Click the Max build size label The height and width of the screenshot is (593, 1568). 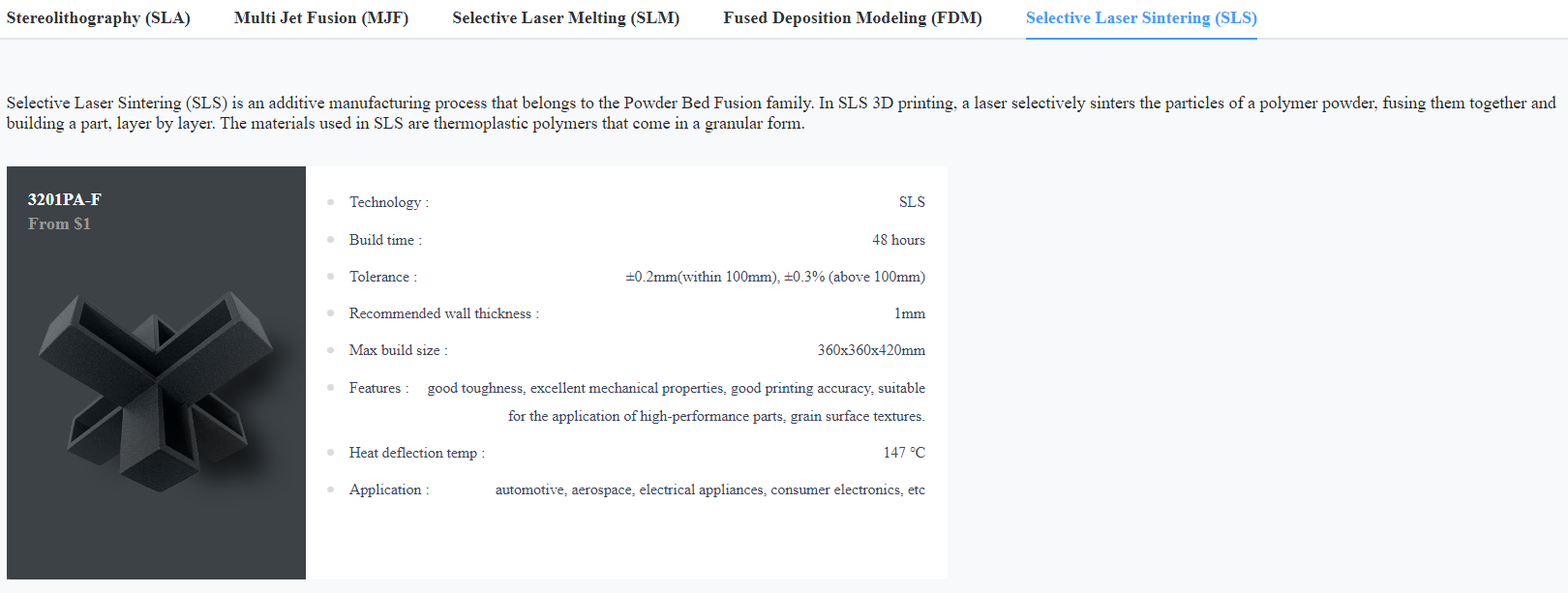pyautogui.click(x=398, y=350)
